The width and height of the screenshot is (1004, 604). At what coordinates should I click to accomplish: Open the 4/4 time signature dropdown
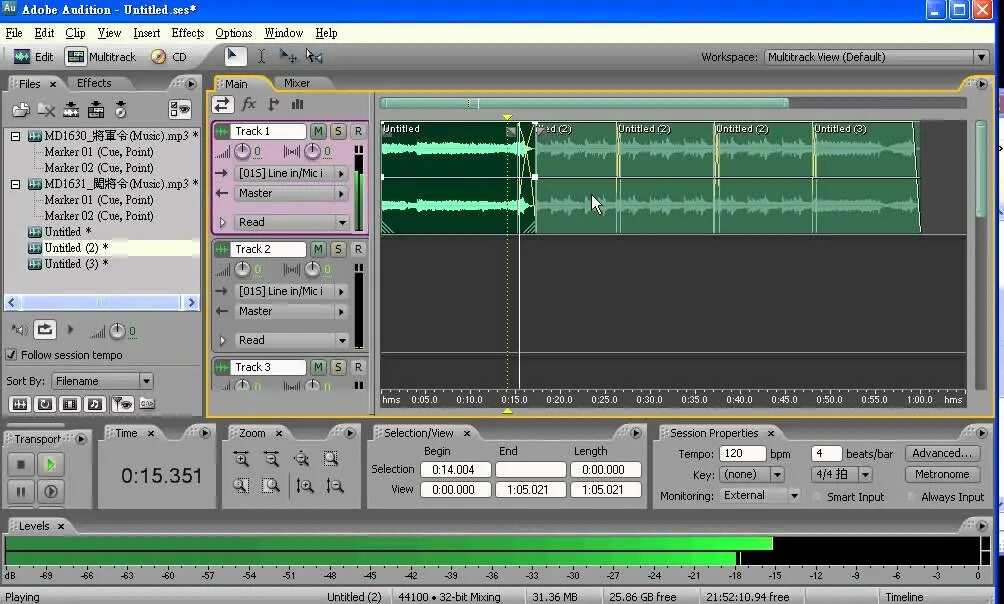(x=842, y=475)
